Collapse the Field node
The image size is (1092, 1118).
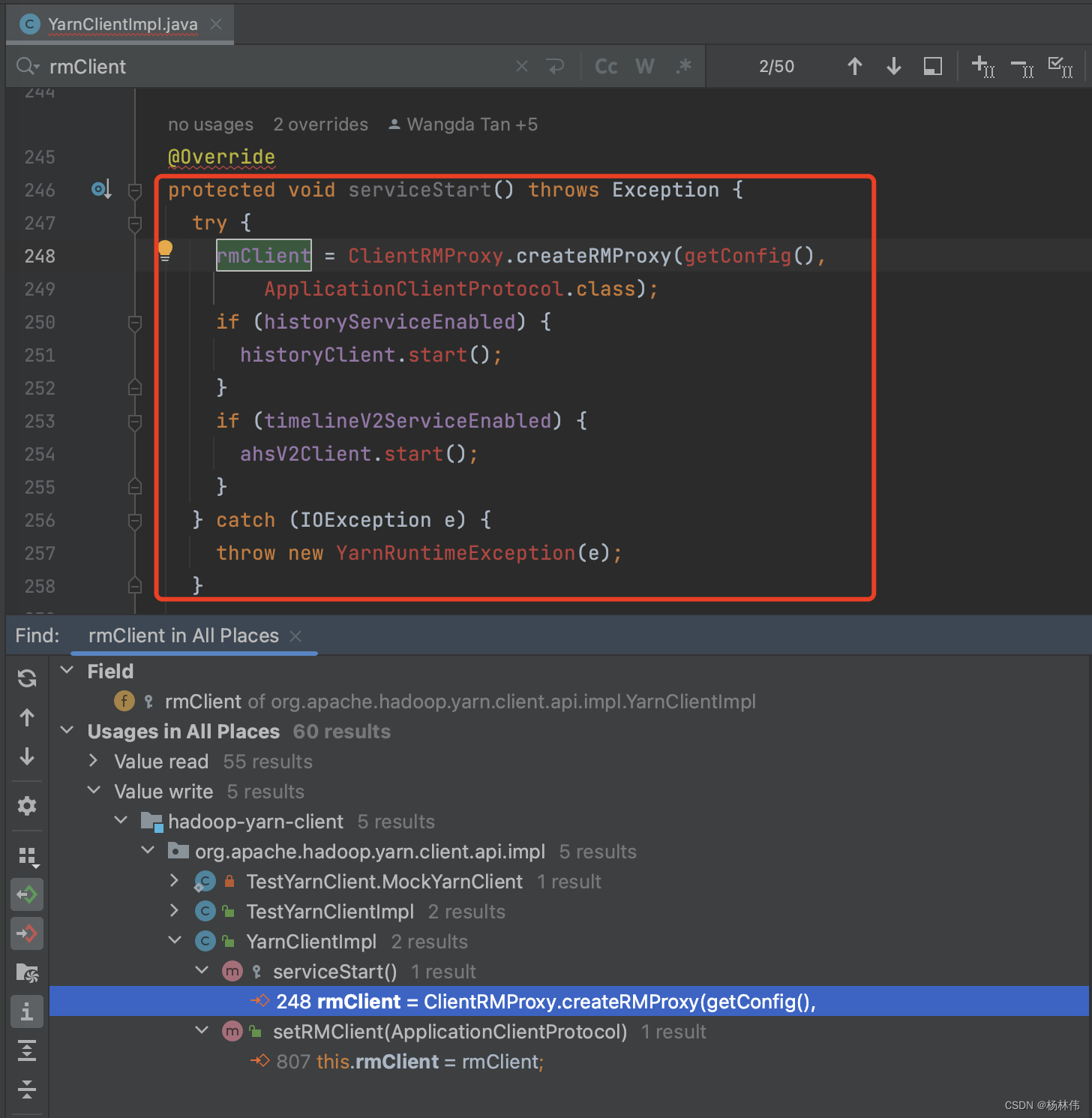pyautogui.click(x=67, y=670)
